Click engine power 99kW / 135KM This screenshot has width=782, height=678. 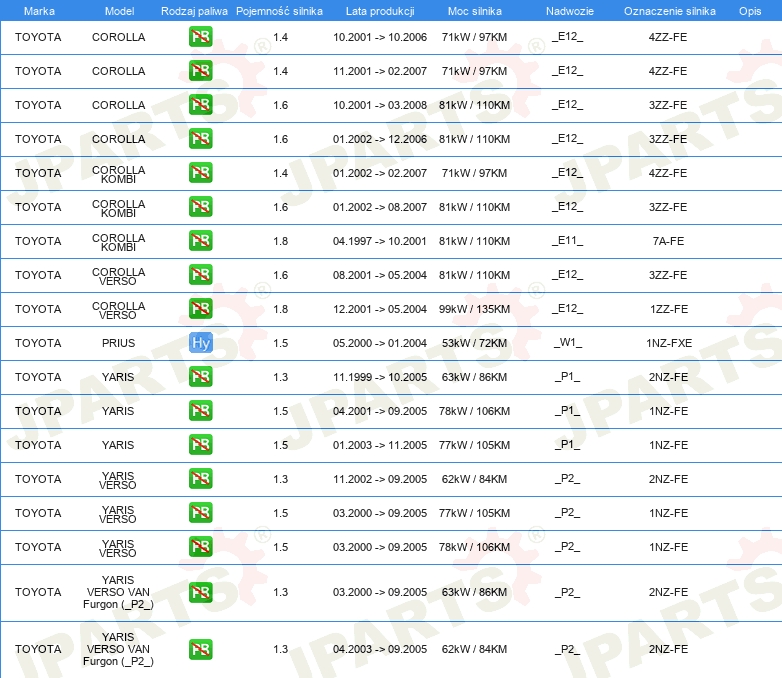[x=474, y=309]
